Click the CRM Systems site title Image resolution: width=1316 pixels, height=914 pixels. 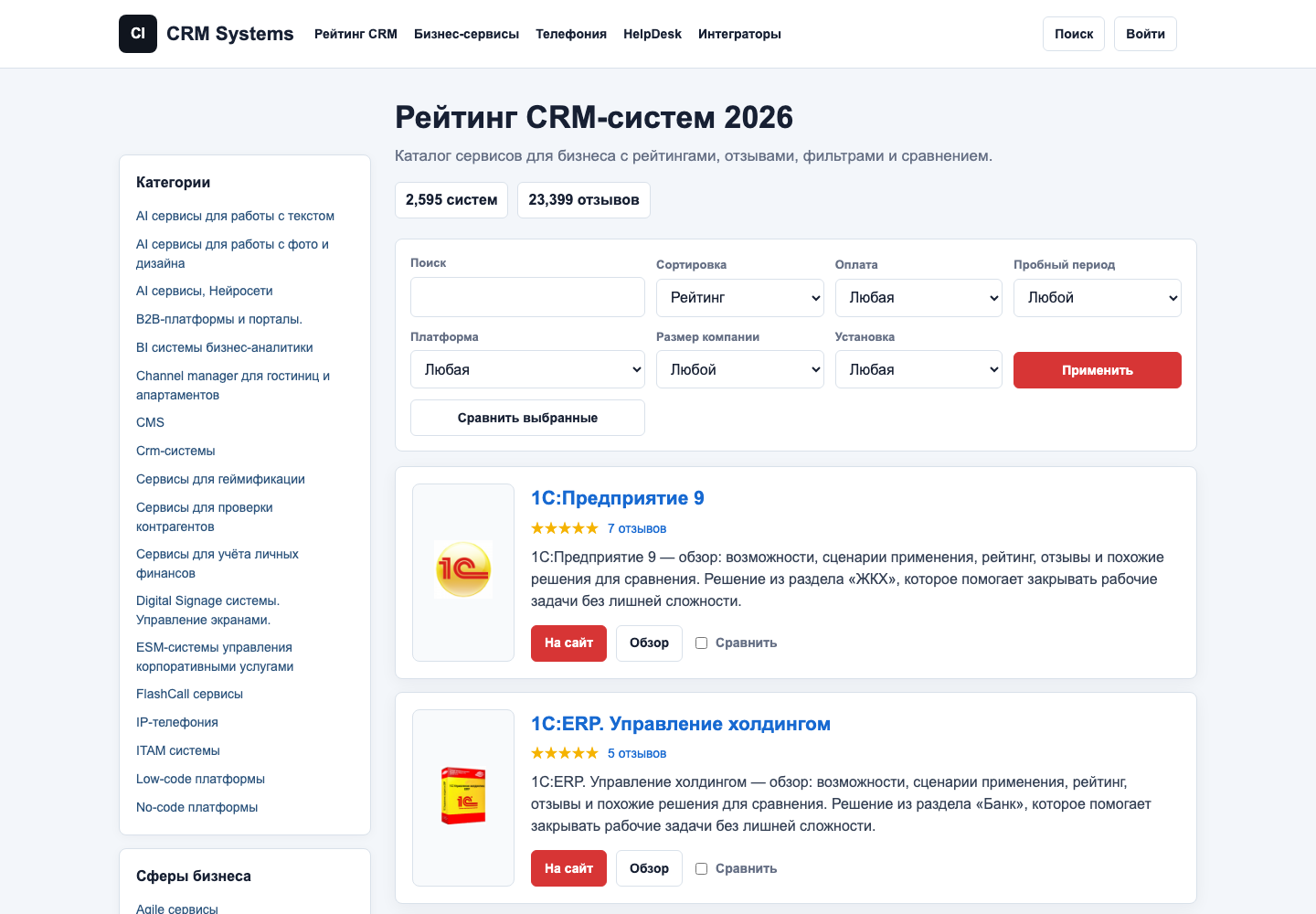[x=230, y=34]
